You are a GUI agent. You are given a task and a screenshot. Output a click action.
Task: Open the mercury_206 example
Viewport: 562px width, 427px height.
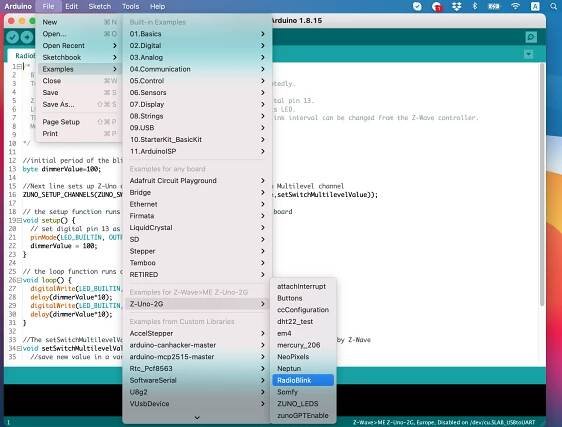[303, 345]
